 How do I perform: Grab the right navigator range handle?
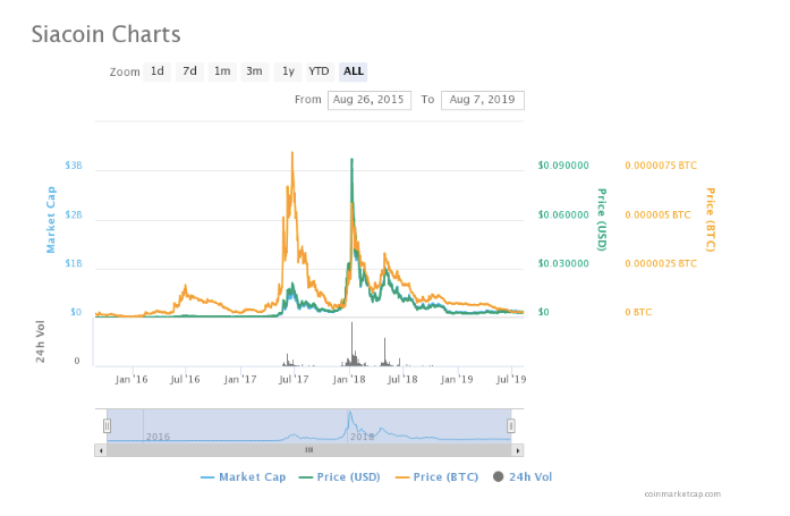point(511,426)
